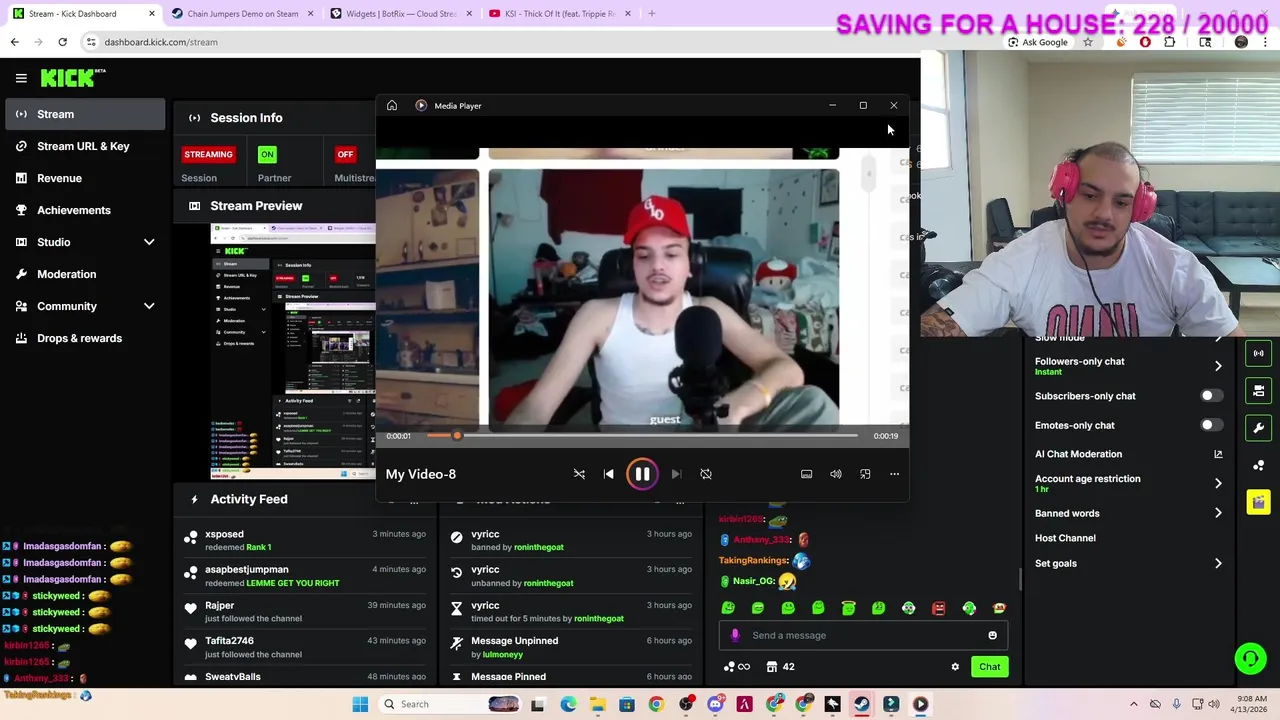The image size is (1280, 720).
Task: Bookmark this page with the star icon
Action: click(x=1088, y=42)
